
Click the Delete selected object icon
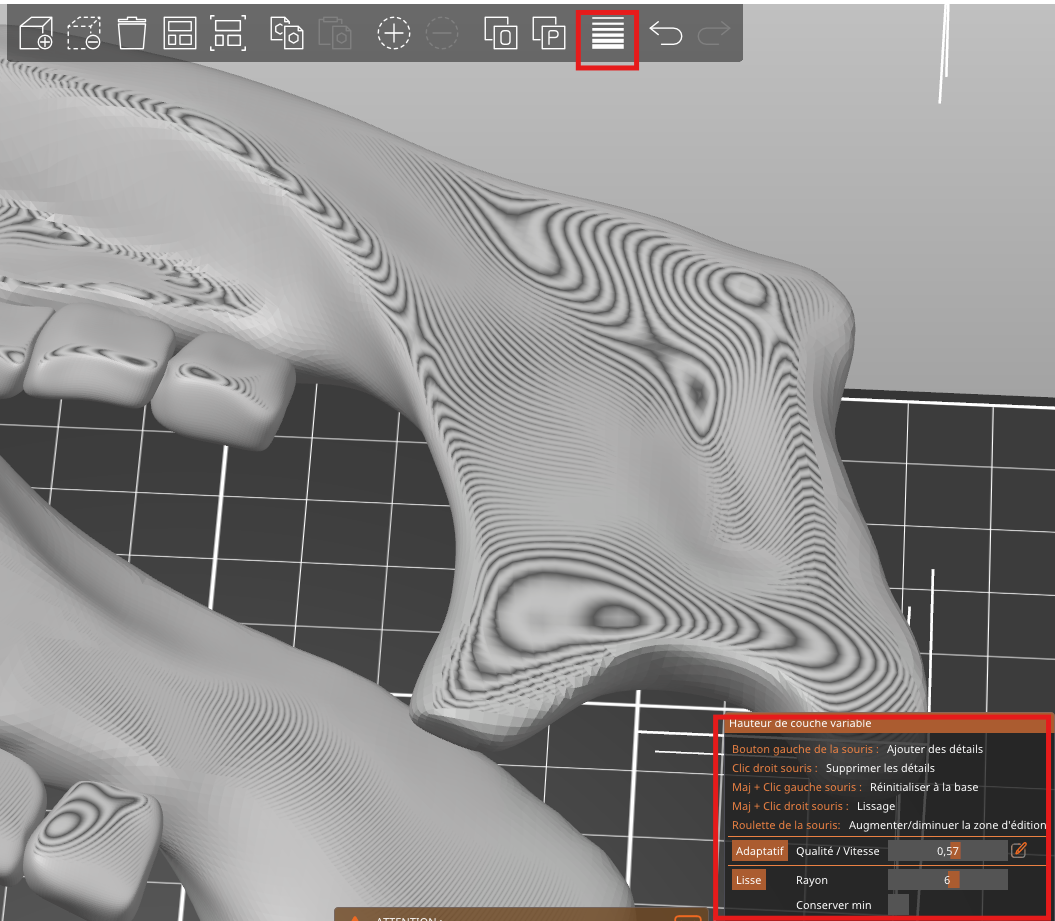(x=84, y=33)
